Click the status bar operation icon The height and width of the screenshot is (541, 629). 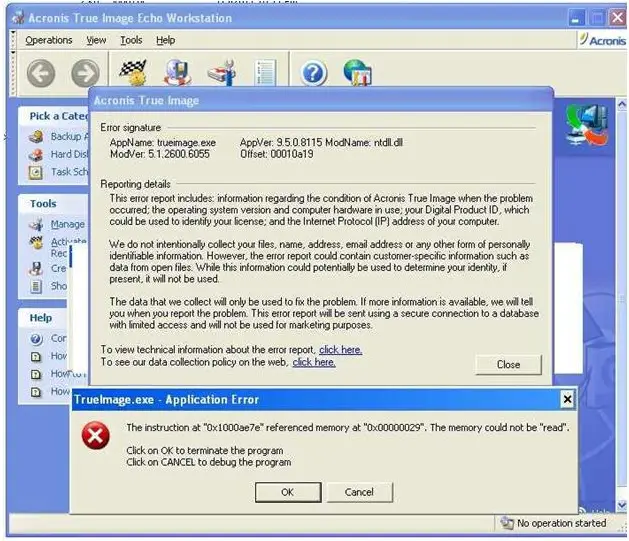tap(507, 523)
